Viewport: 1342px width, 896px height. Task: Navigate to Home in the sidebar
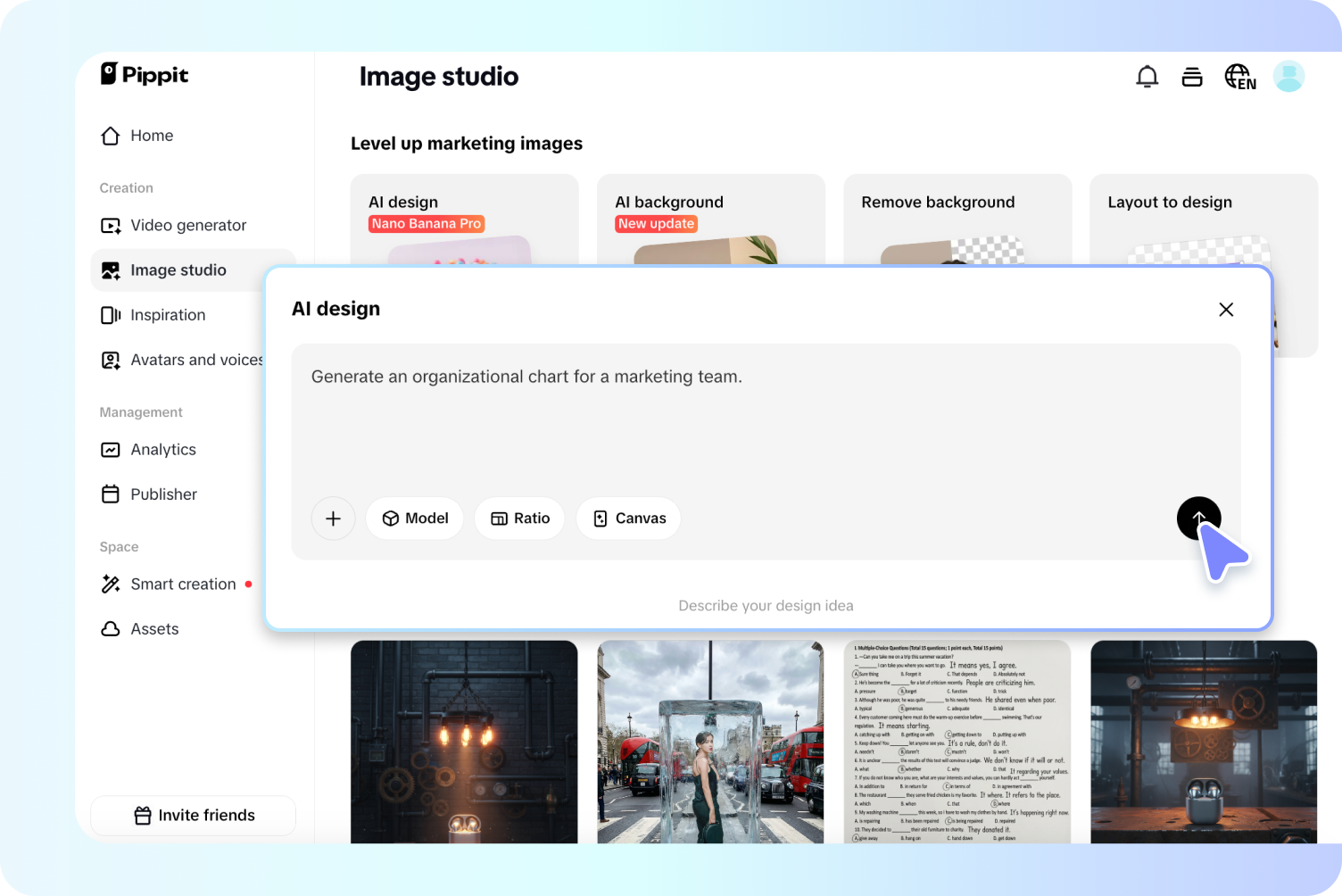click(x=150, y=135)
